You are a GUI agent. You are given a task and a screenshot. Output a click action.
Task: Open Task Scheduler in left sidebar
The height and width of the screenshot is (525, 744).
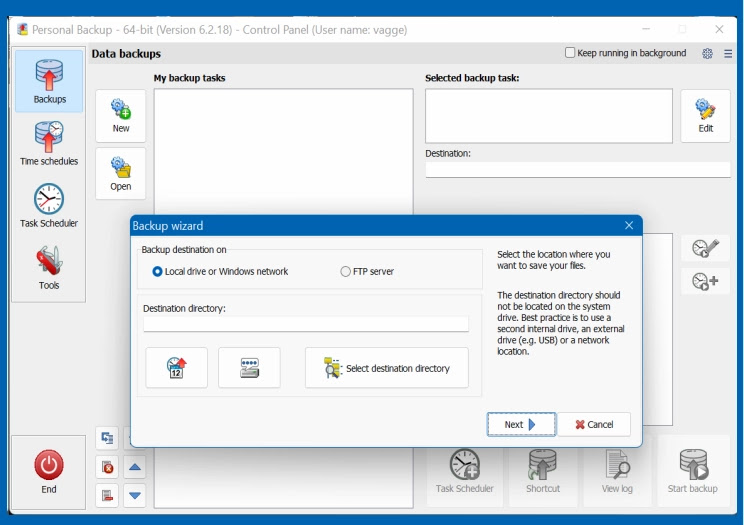point(49,206)
